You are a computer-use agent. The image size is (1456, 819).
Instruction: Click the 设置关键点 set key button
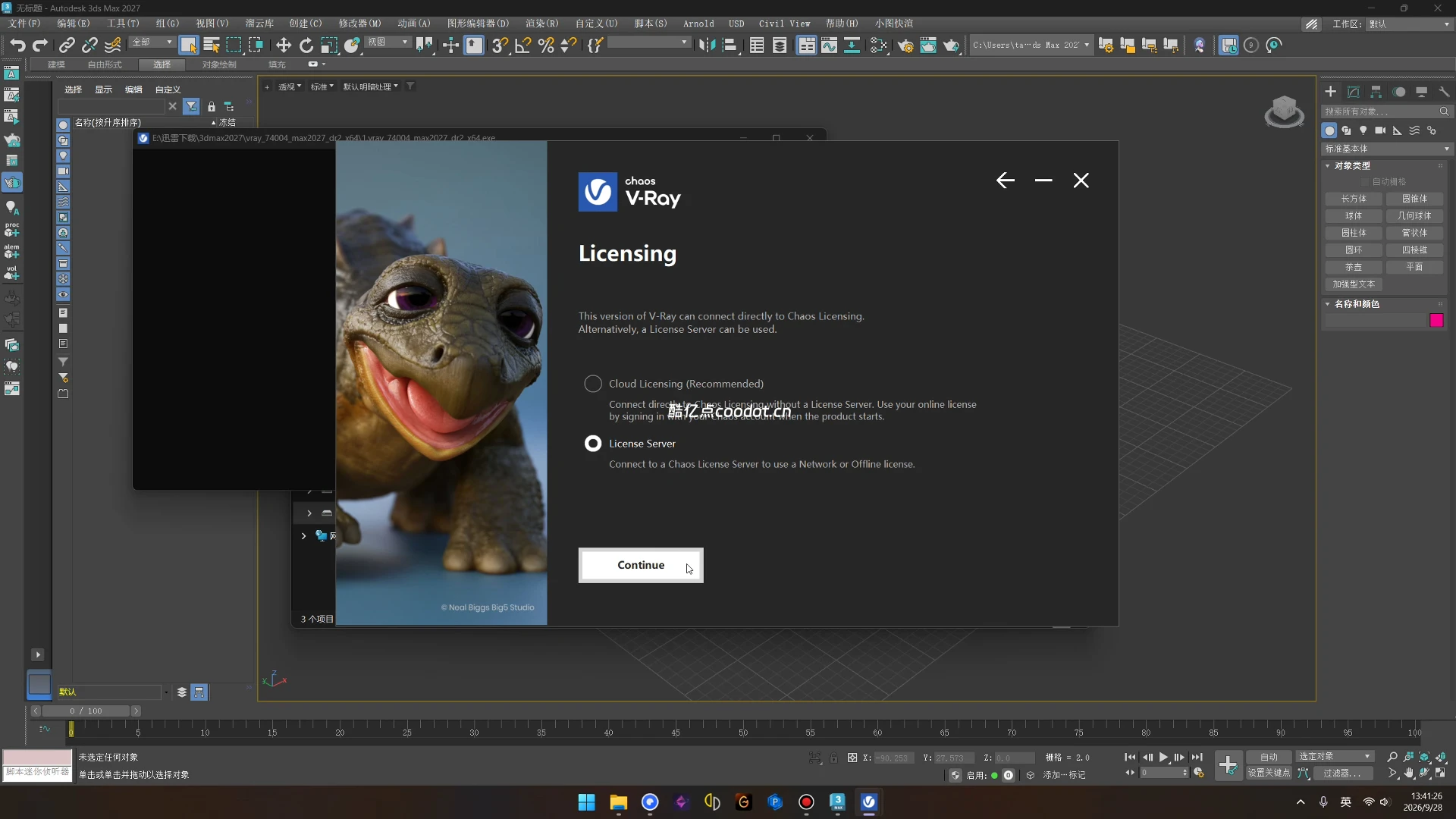[x=1269, y=773]
